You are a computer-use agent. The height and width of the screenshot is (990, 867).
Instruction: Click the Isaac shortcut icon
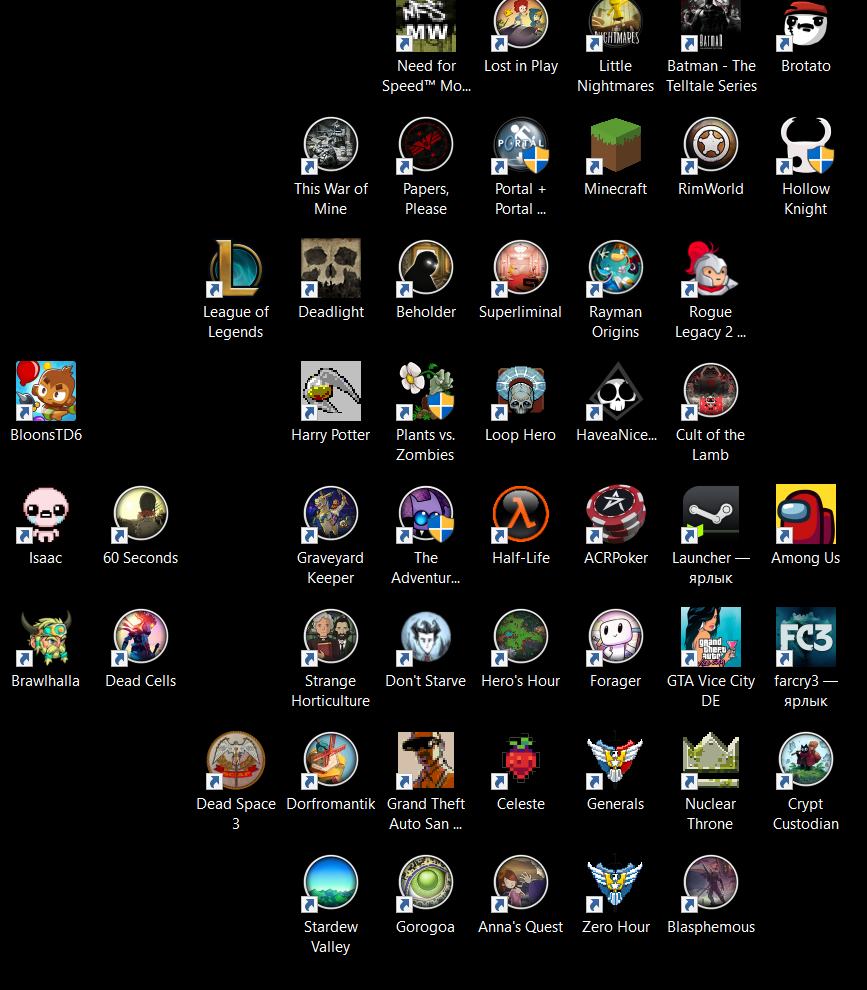click(x=45, y=515)
